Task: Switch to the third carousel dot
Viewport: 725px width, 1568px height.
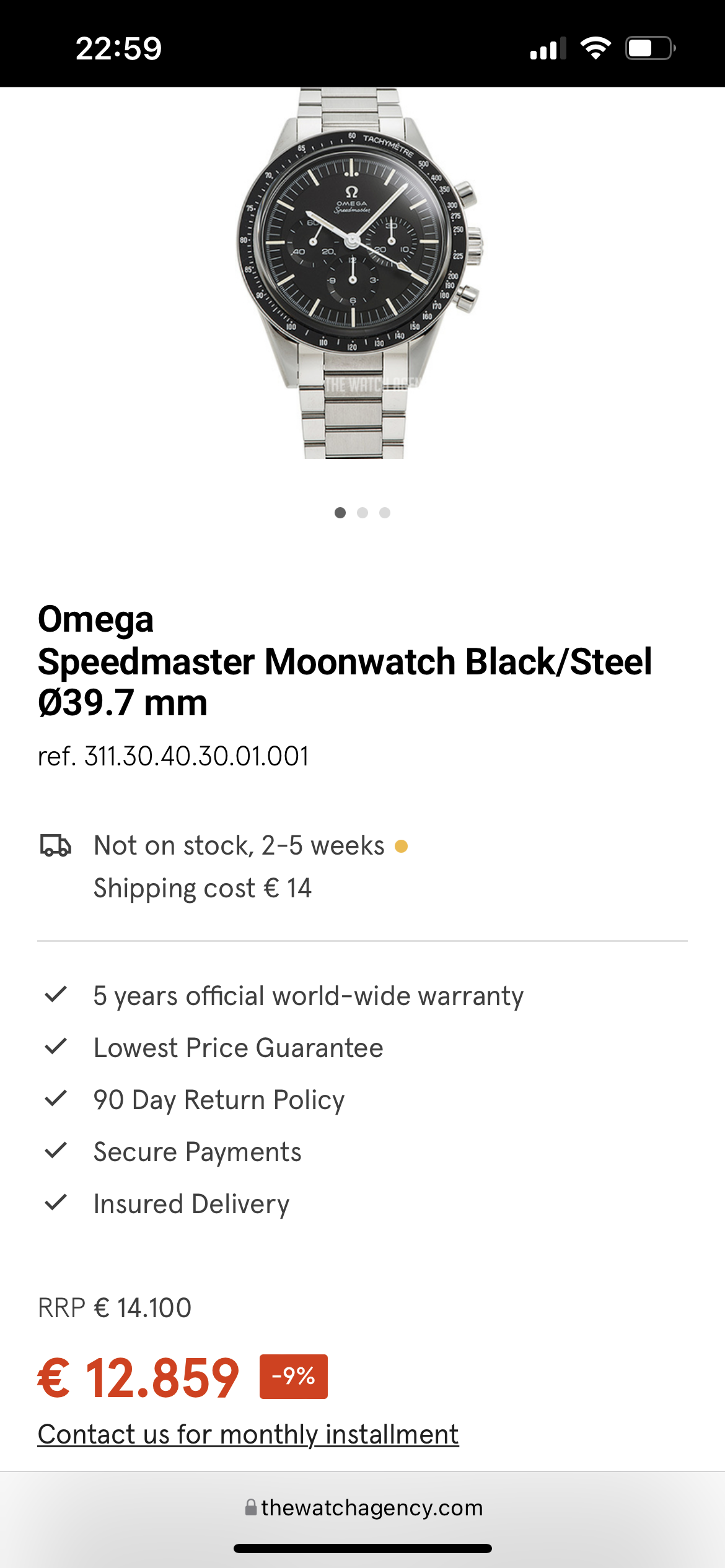Action: click(385, 513)
